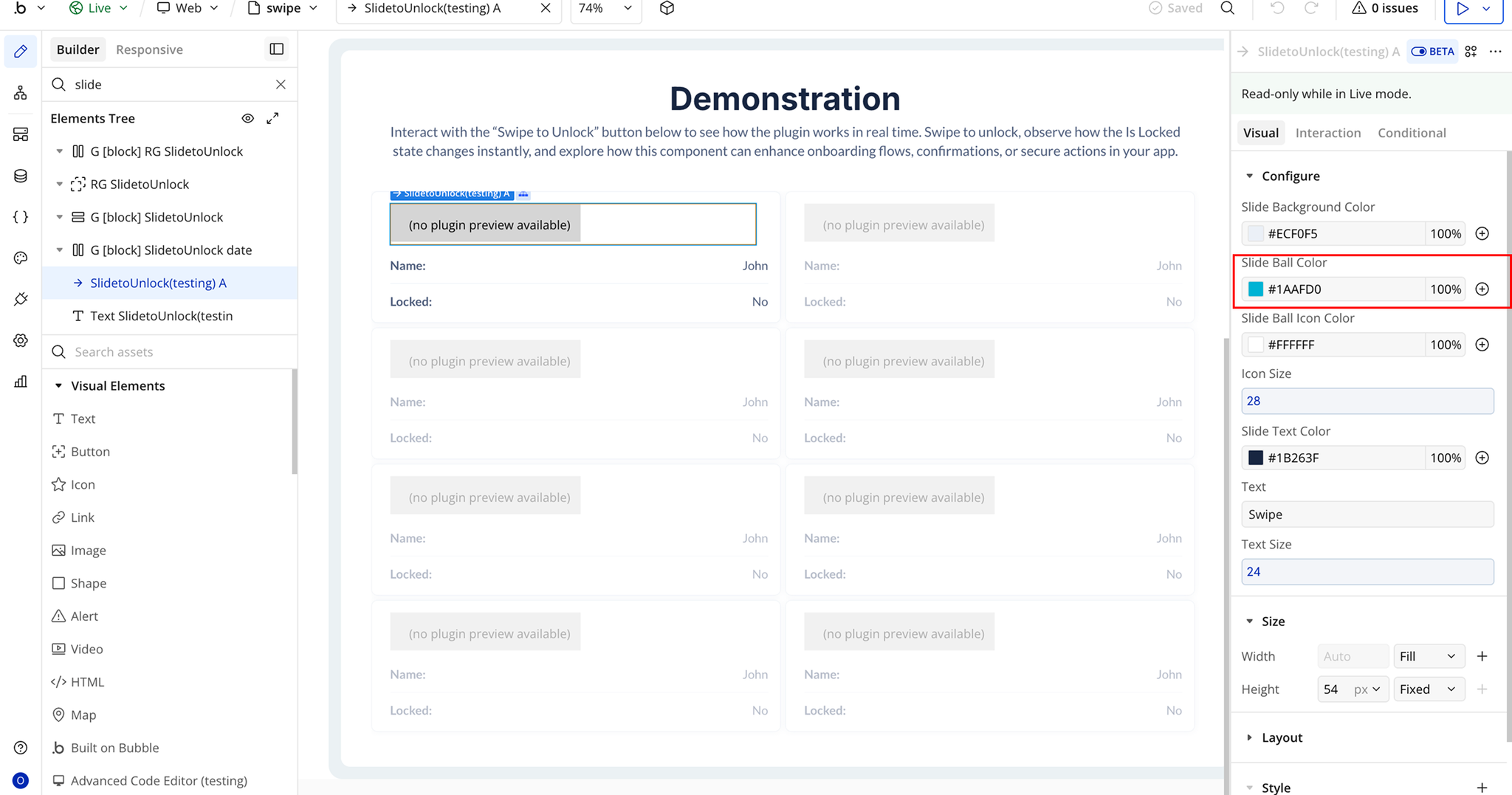Open the Settings gear icon
This screenshot has height=795, width=1512.
21,340
